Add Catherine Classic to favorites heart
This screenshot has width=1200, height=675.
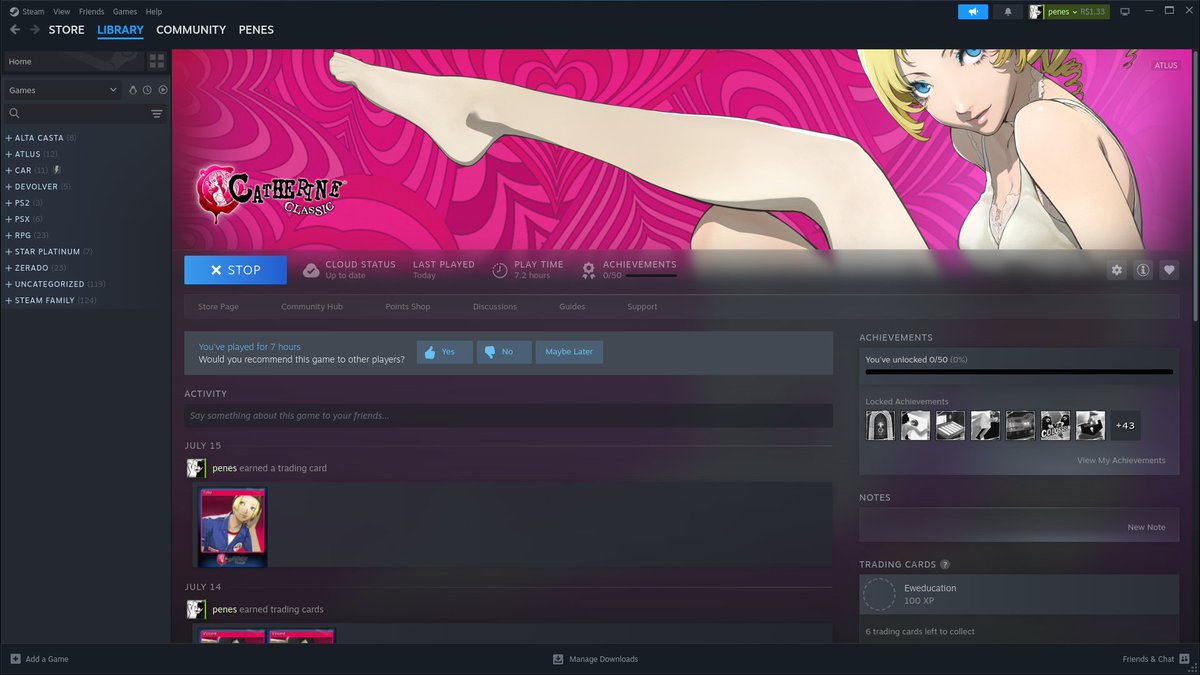click(1169, 270)
